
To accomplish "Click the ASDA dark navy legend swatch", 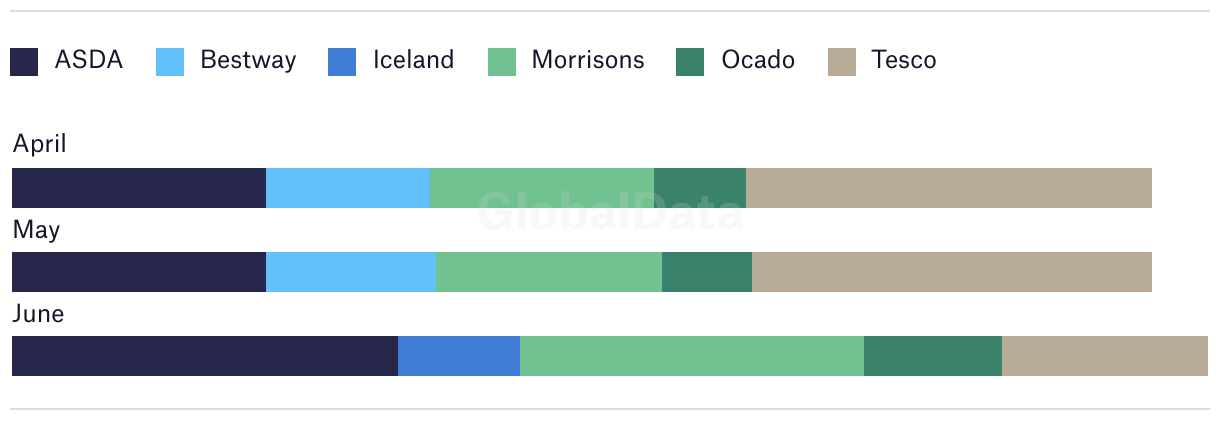I will click(24, 62).
